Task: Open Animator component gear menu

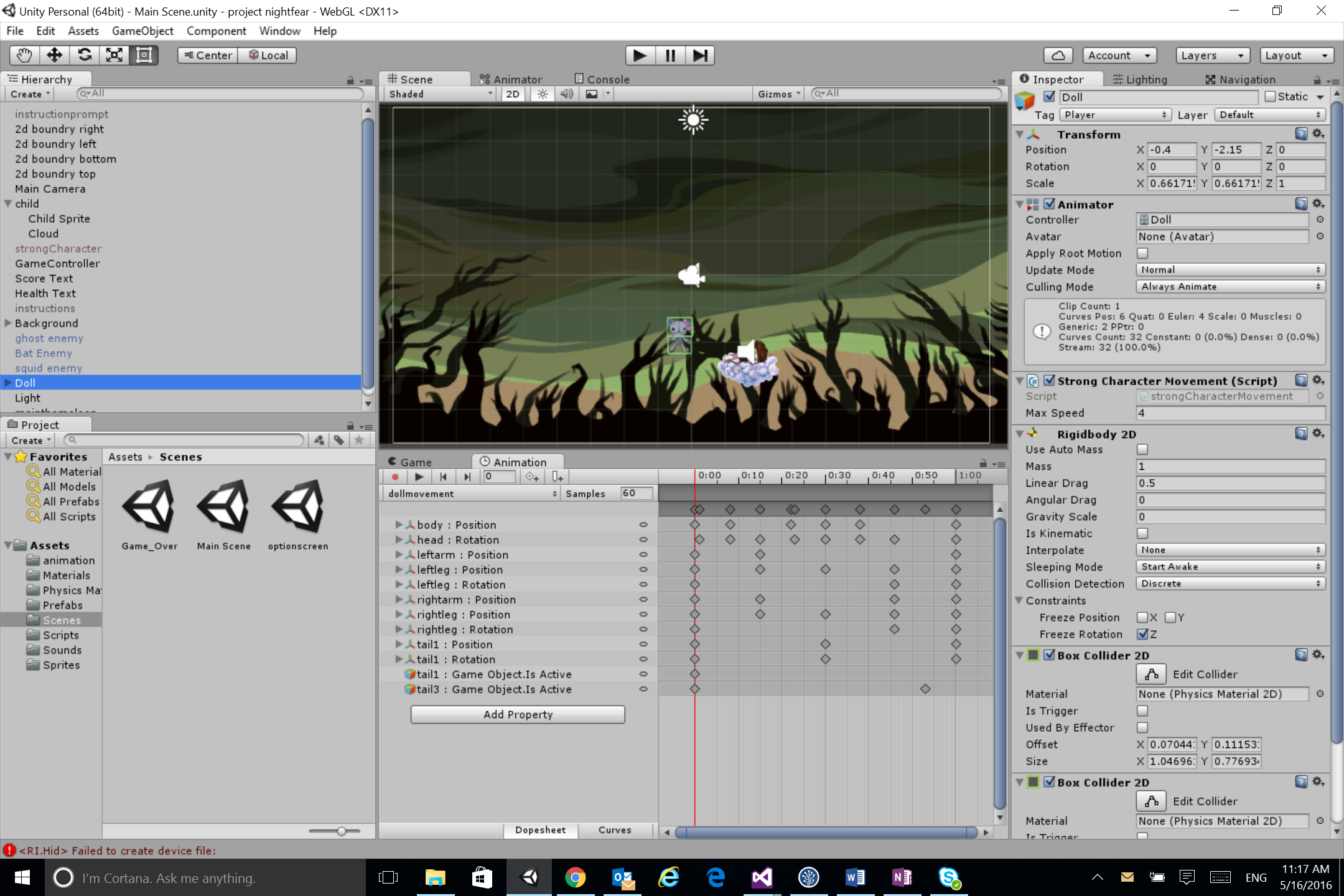Action: 1318,203
